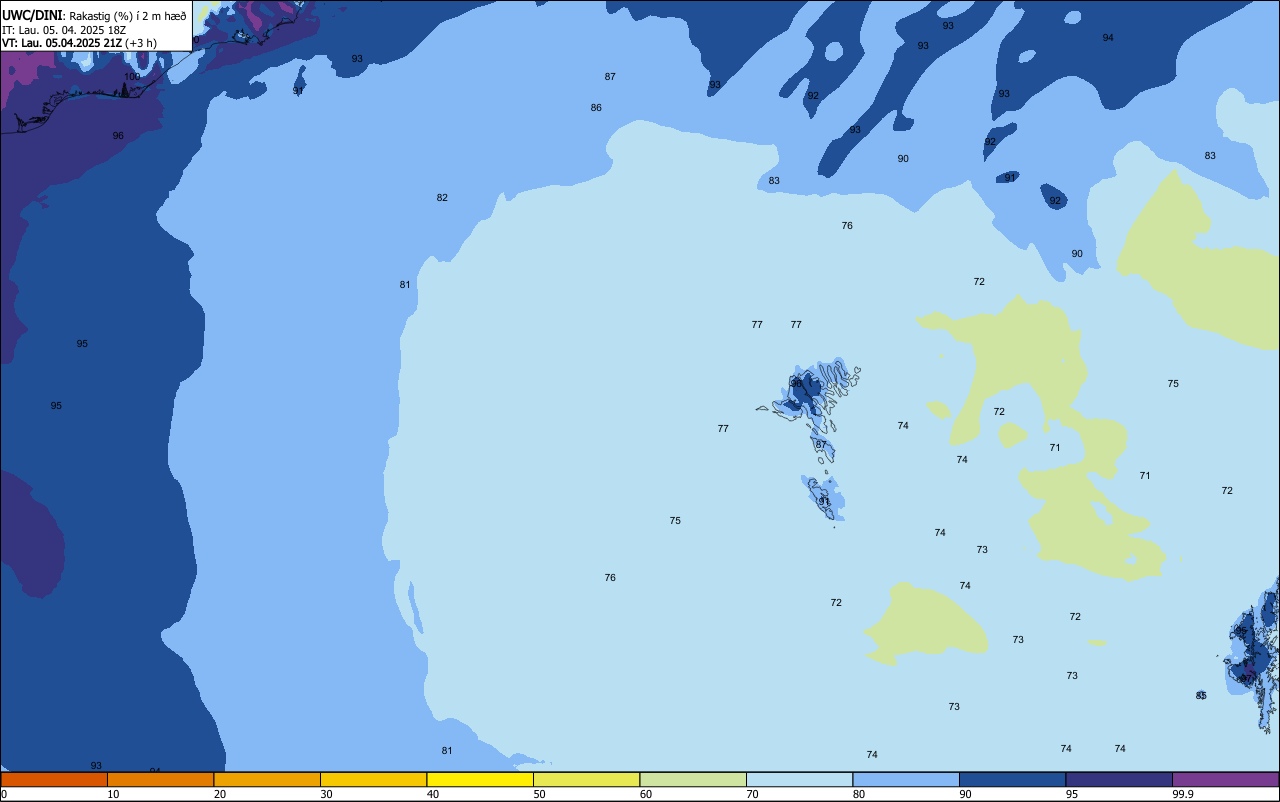Image resolution: width=1280 pixels, height=802 pixels.
Task: Click the "10" legend tick label
Action: 114,794
